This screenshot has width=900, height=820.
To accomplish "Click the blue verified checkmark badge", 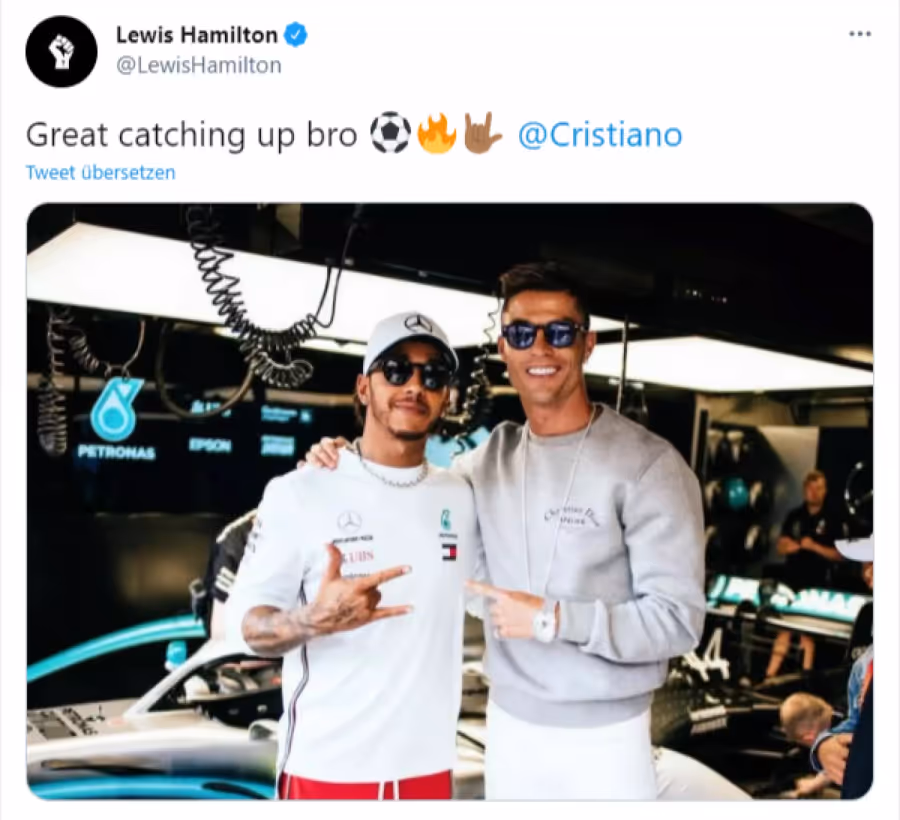I will coord(296,35).
